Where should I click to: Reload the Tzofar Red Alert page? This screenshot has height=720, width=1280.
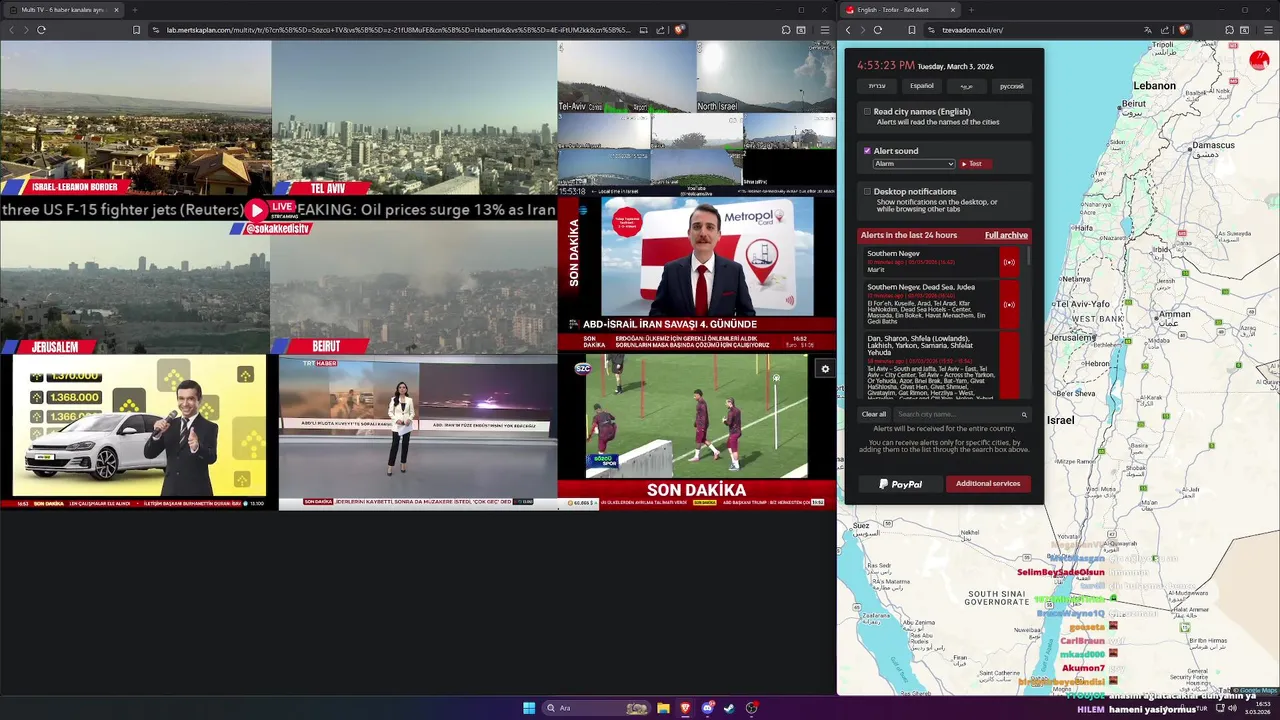tap(877, 30)
